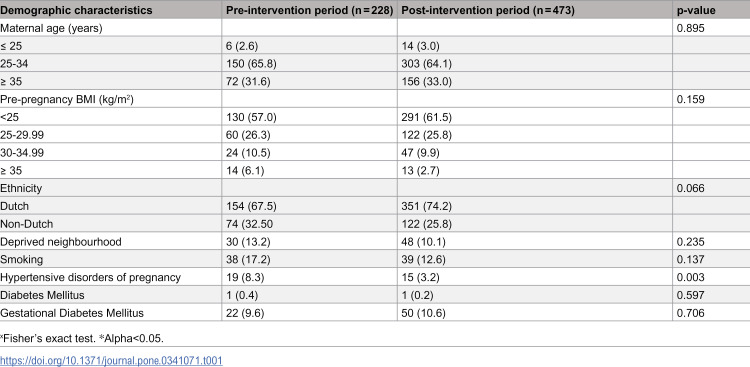Select the Deprived neighbourhood row label
The image size is (750, 367).
click(x=61, y=242)
